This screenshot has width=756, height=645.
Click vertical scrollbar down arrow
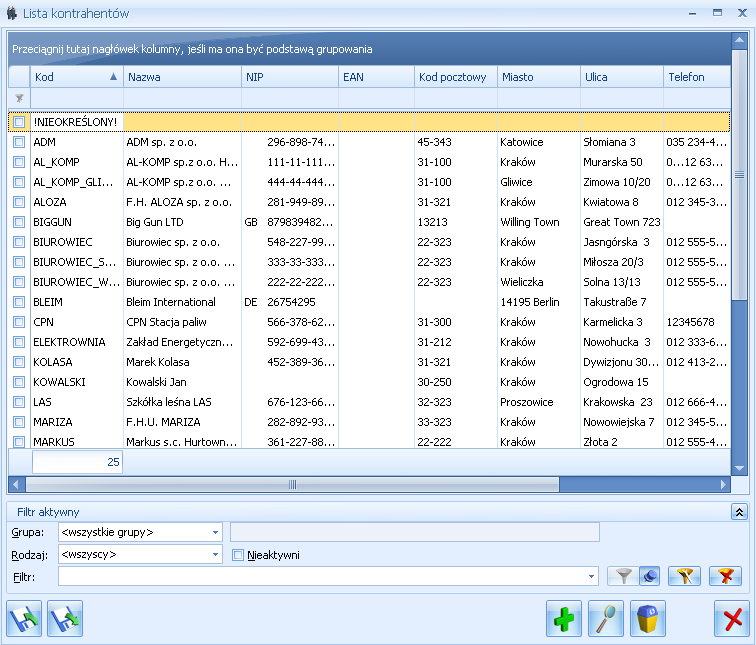[x=739, y=468]
